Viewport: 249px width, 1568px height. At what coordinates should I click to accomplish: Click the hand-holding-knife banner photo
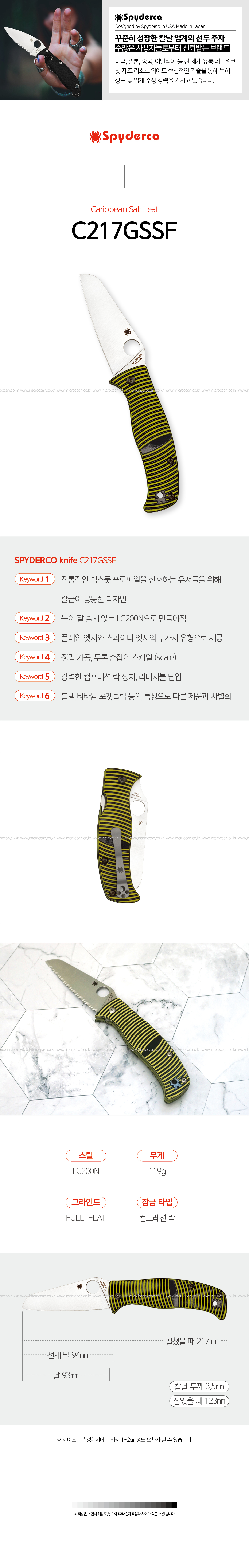(x=51, y=50)
